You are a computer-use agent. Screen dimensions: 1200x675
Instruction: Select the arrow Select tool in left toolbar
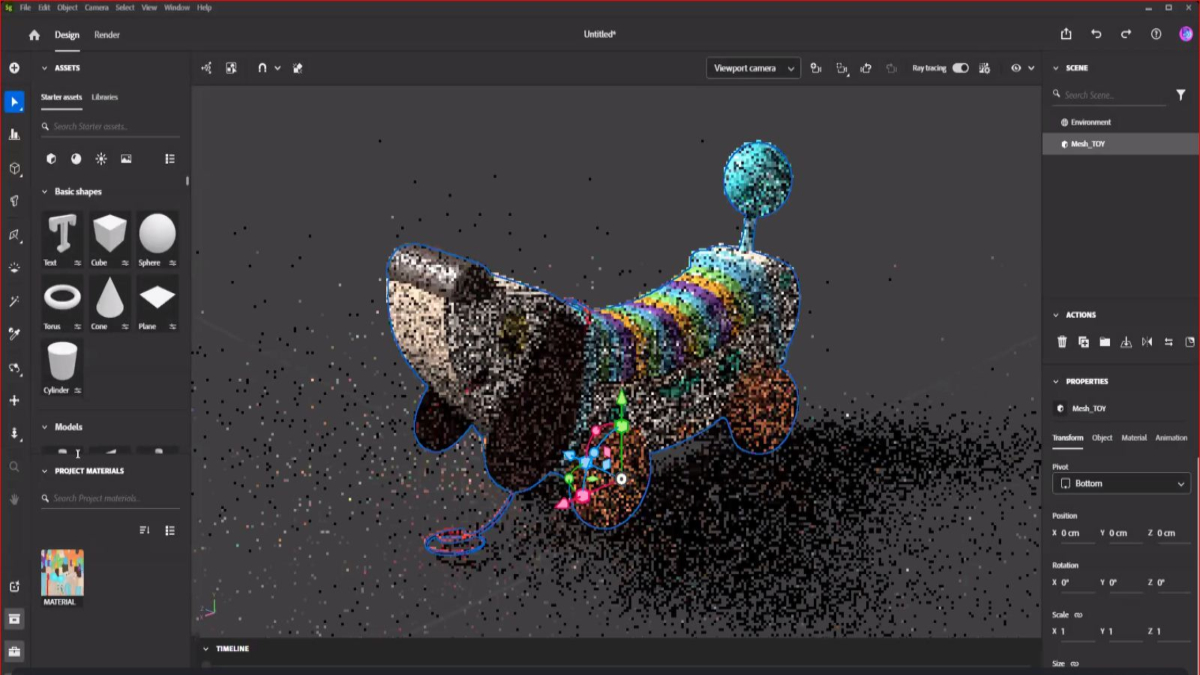click(14, 102)
